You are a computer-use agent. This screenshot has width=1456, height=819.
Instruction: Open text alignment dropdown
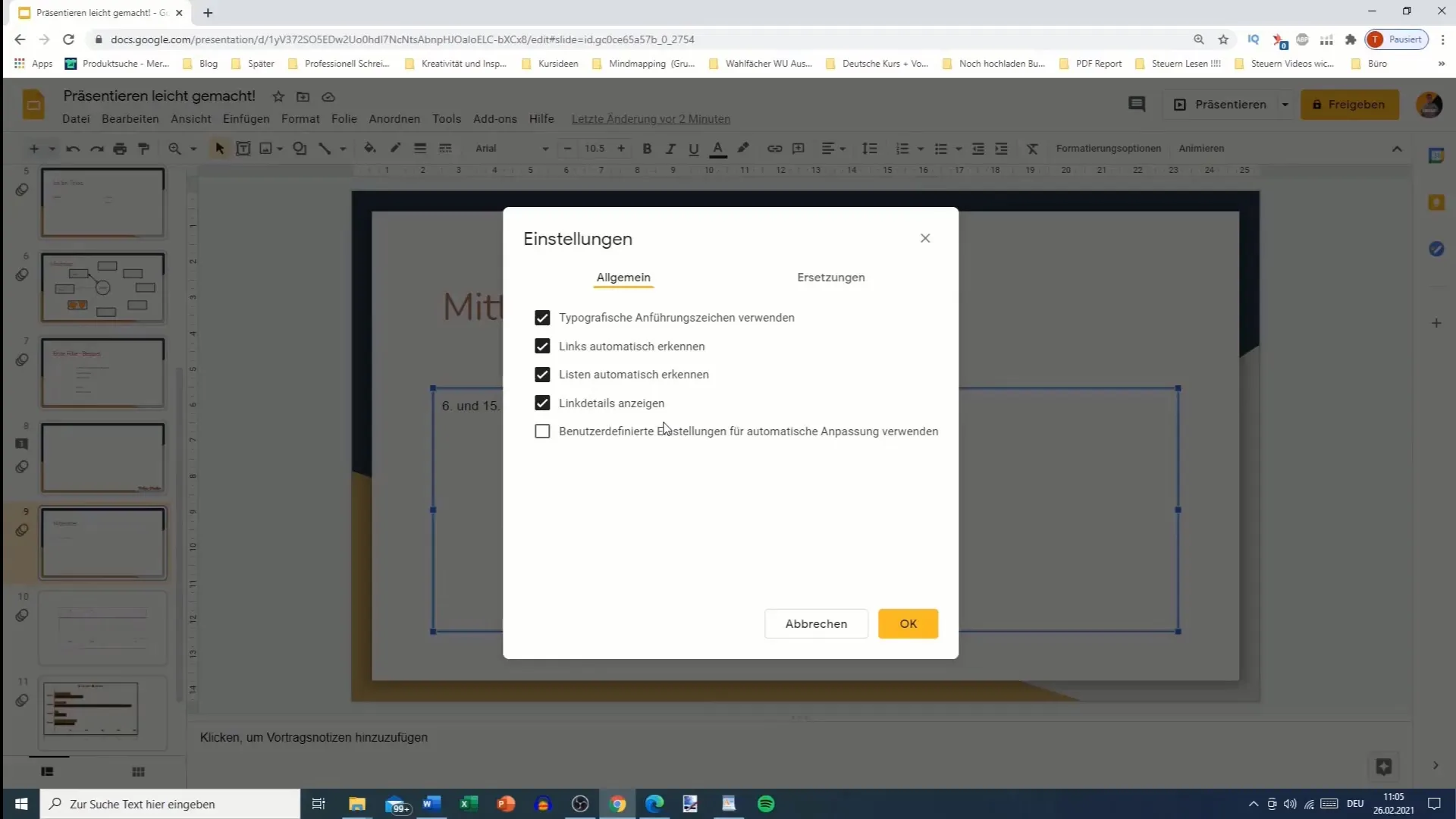[833, 149]
